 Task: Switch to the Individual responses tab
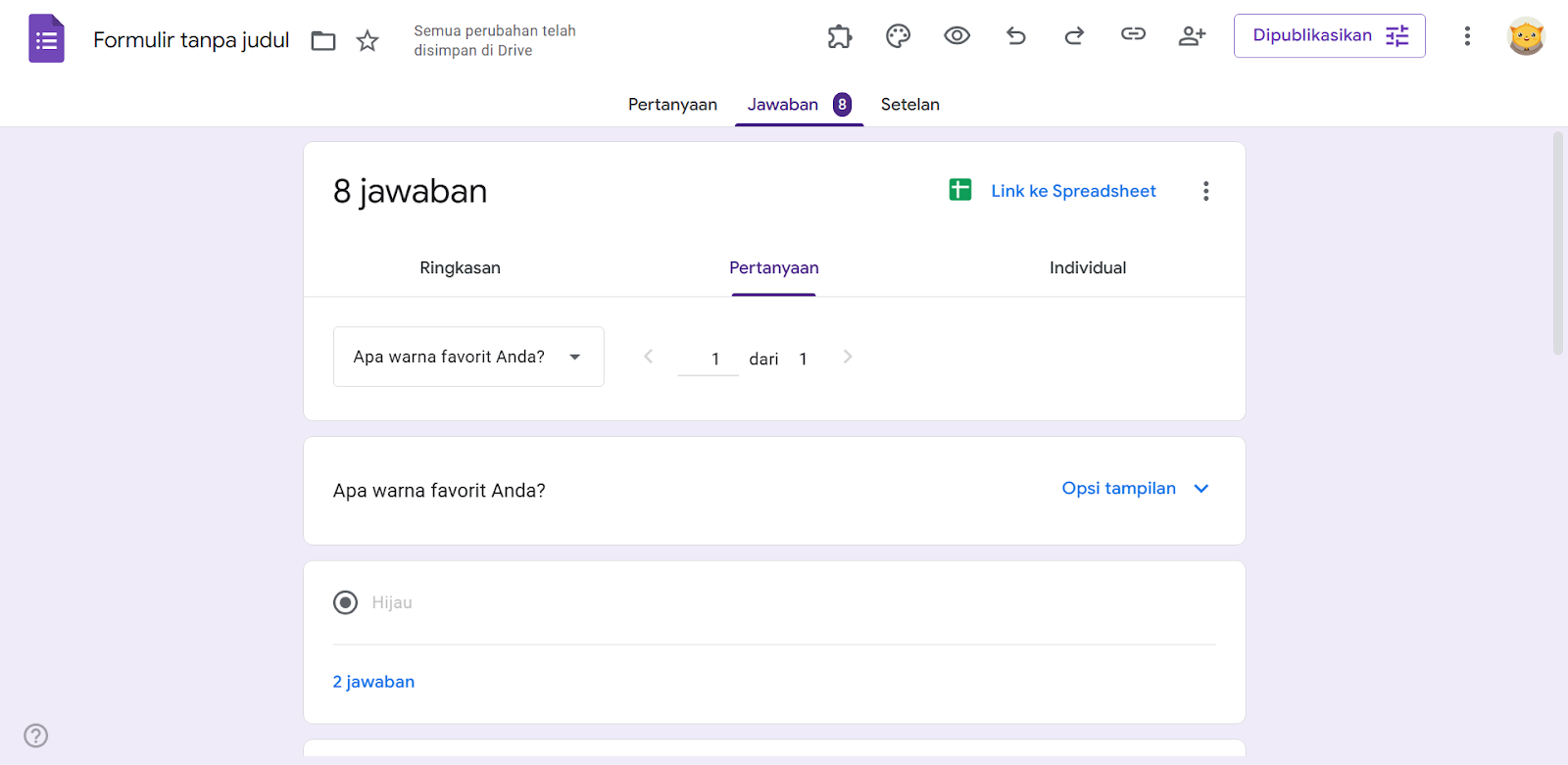pyautogui.click(x=1087, y=267)
